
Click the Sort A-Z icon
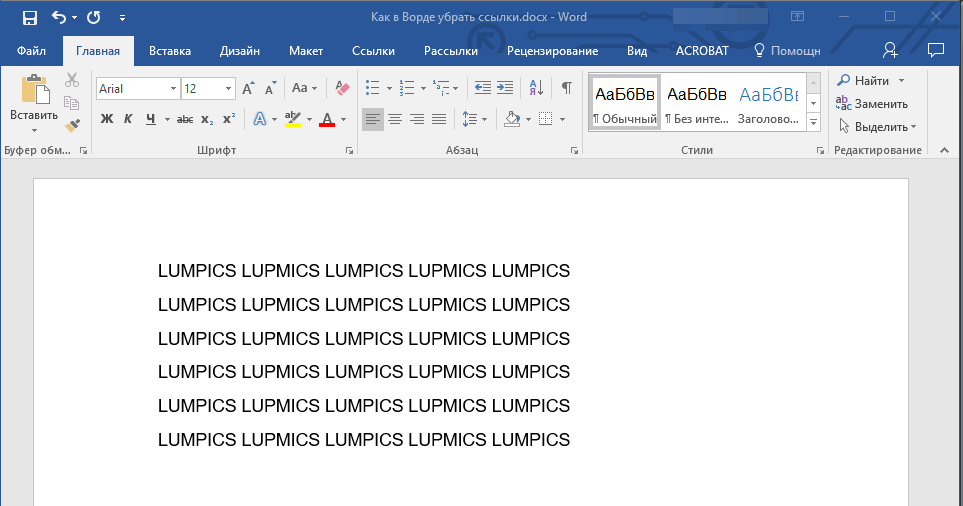(535, 88)
